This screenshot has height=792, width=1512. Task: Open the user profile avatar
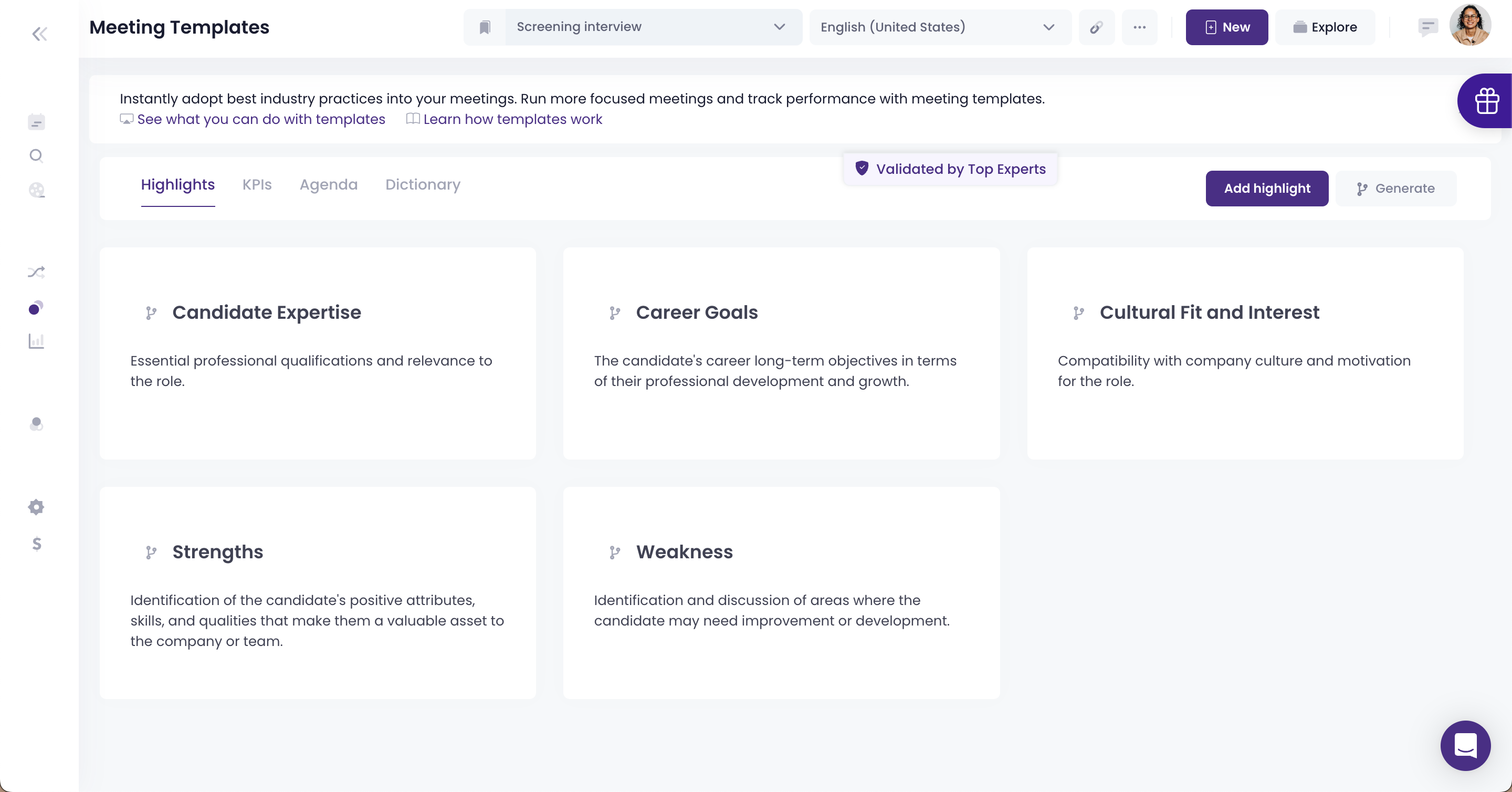1469,26
